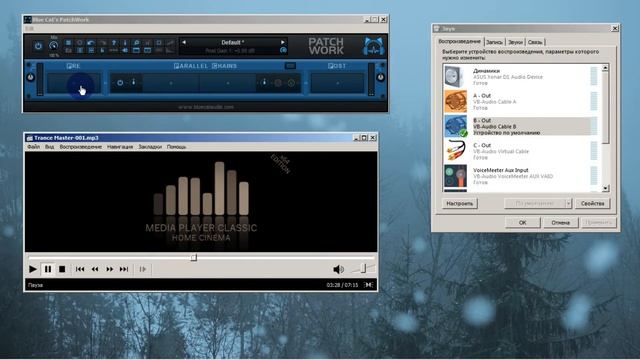Click the small box beside PARALLEL CHAINS title

290,66
